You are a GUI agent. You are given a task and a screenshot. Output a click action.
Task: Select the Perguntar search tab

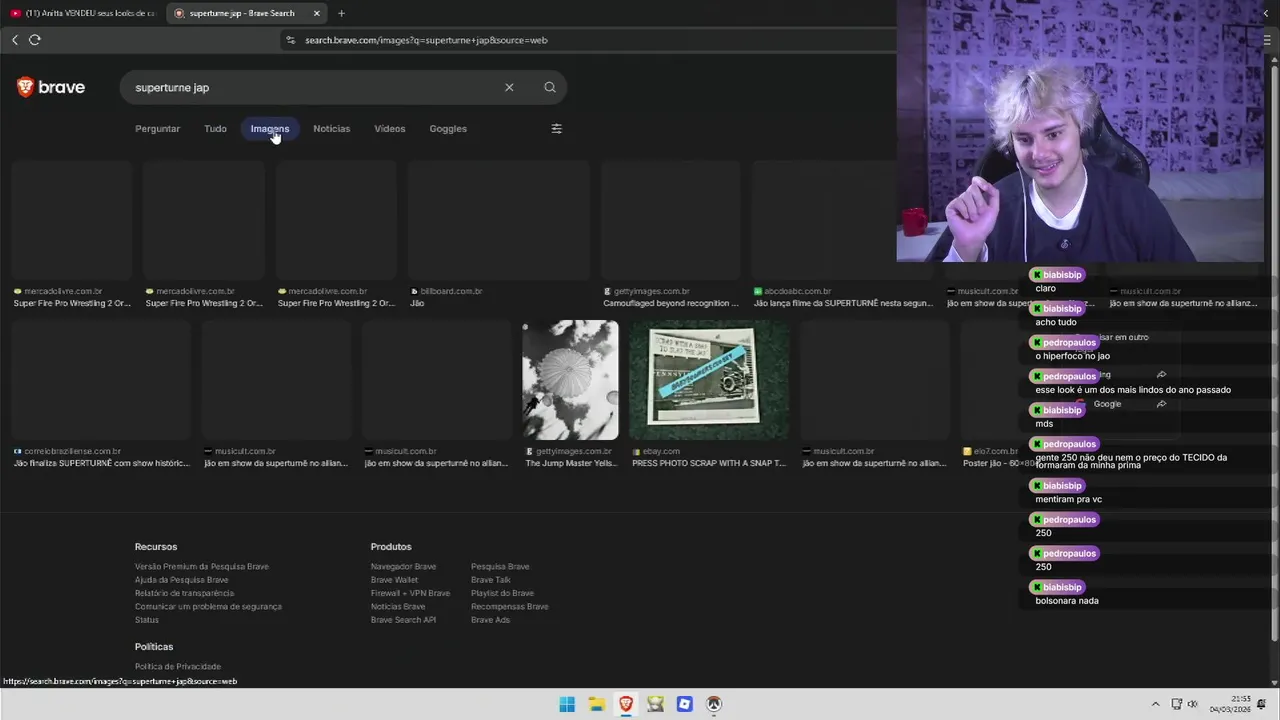tap(157, 128)
